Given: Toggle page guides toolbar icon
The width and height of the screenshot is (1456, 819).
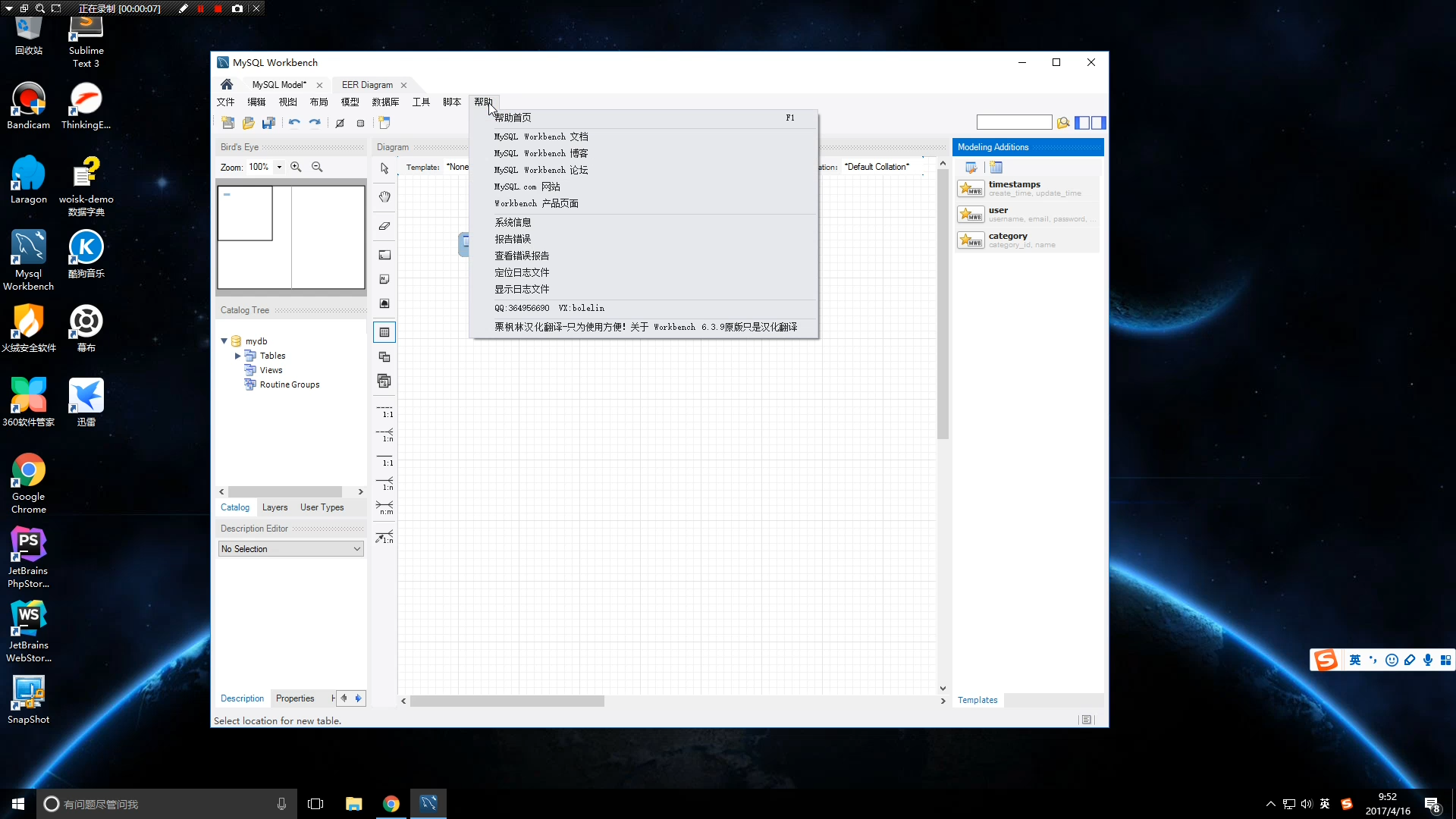Looking at the screenshot, I should tap(361, 123).
